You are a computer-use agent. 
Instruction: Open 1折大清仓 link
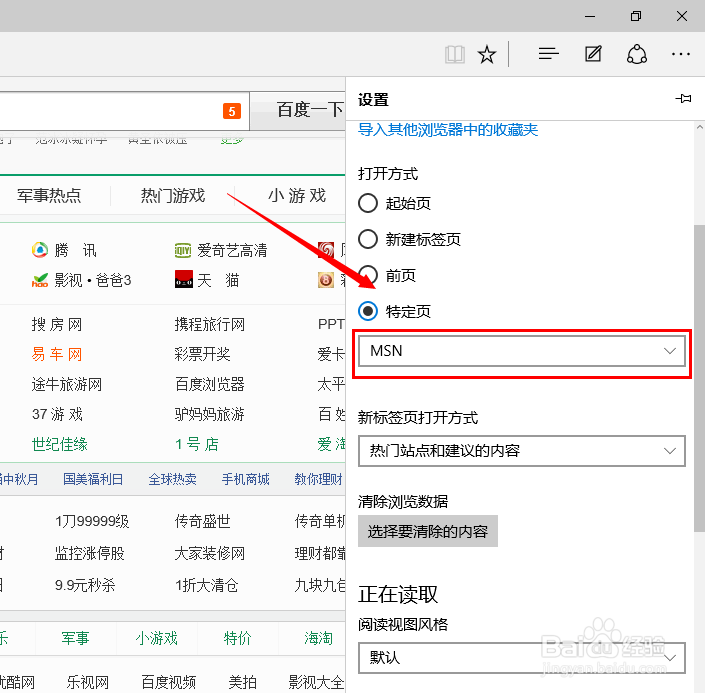(207, 585)
